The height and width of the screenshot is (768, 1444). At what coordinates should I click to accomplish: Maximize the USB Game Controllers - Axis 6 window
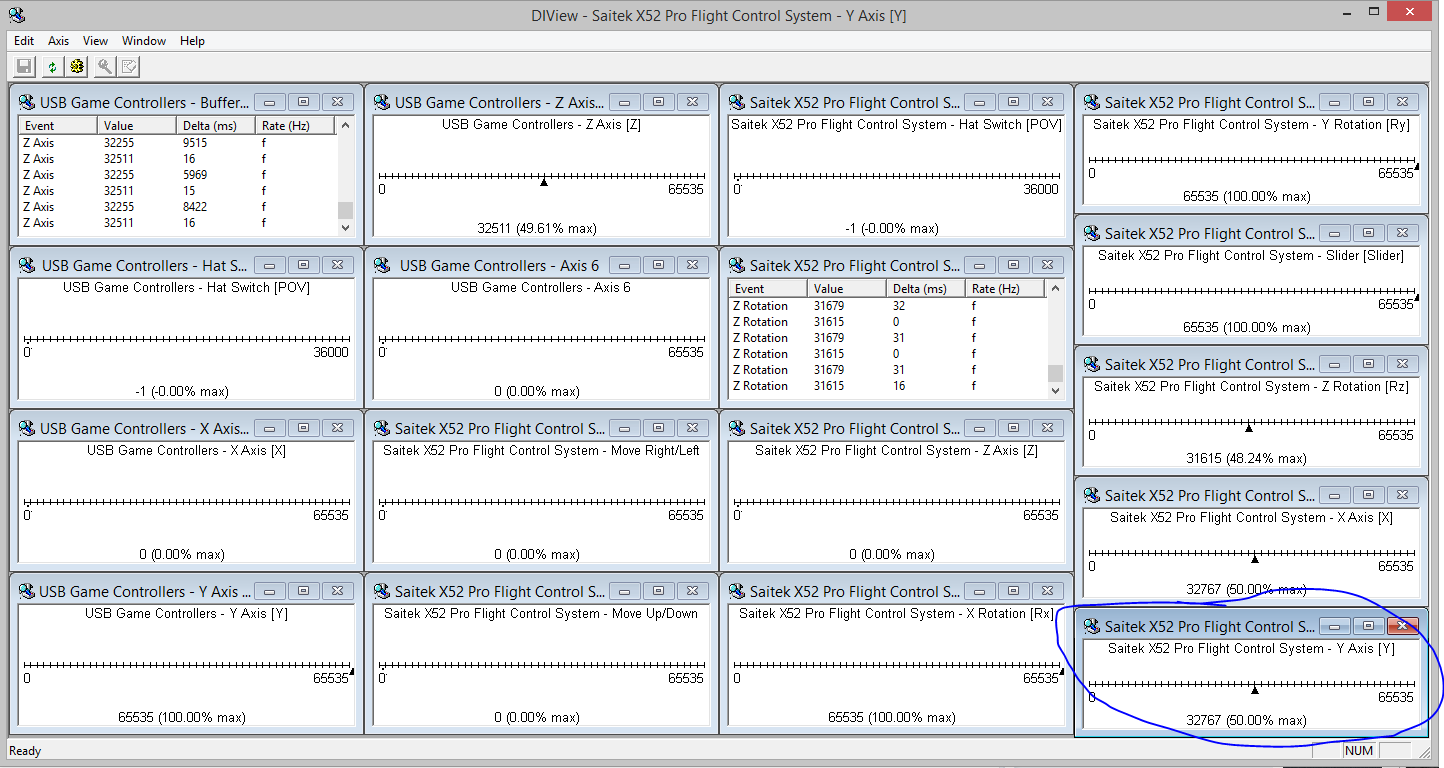[x=658, y=265]
